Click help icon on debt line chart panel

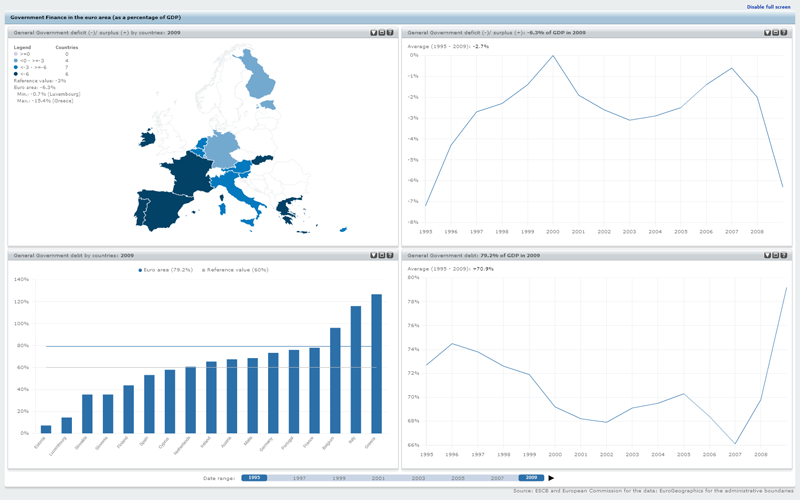click(782, 256)
